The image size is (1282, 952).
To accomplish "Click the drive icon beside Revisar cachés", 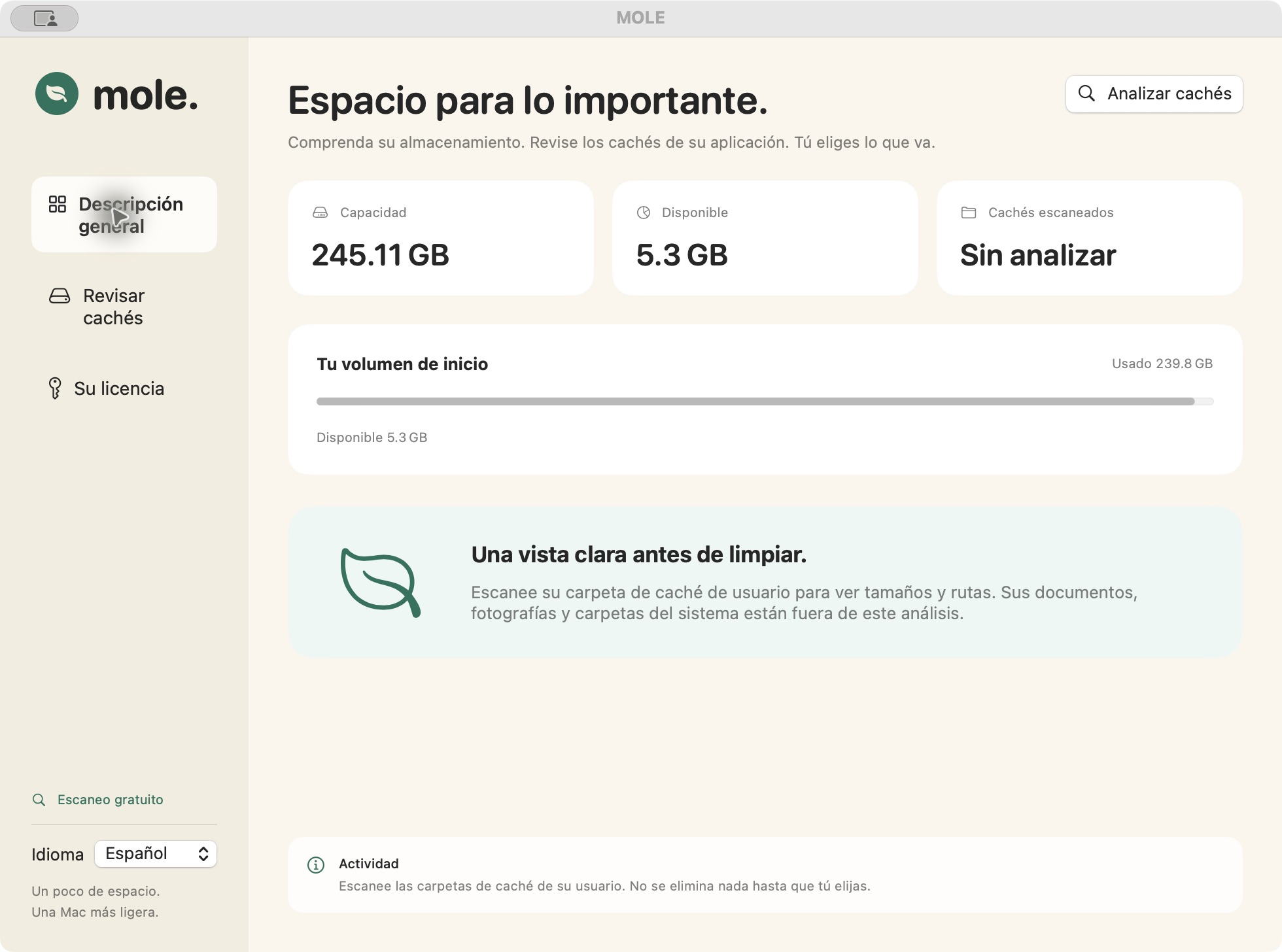I will pyautogui.click(x=60, y=296).
